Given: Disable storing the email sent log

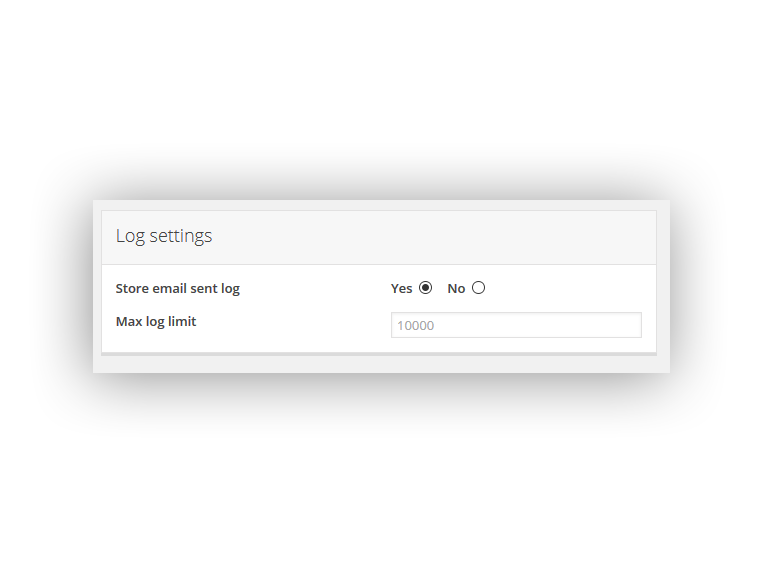Looking at the screenshot, I should point(479,288).
